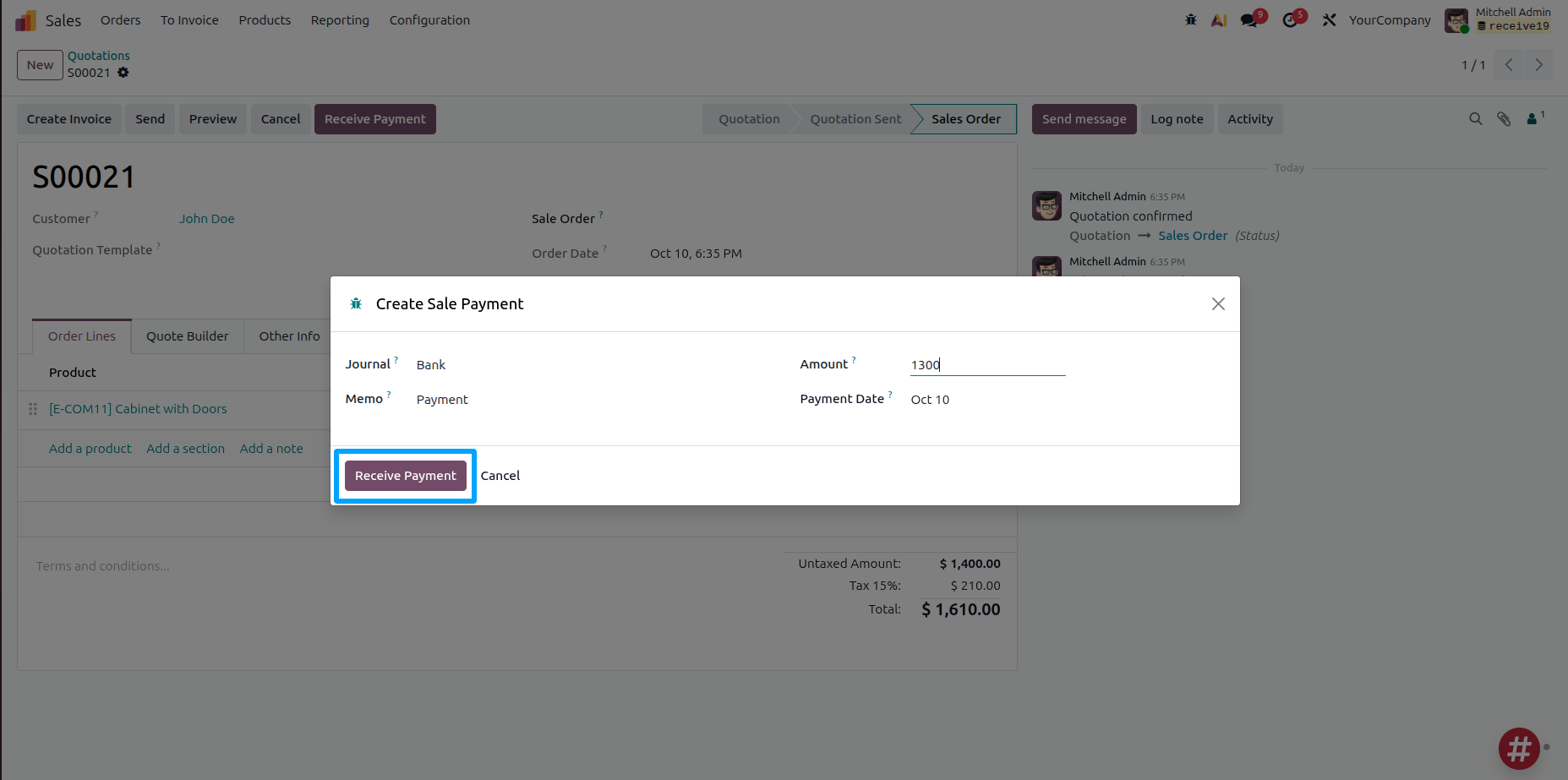Image resolution: width=1568 pixels, height=780 pixels.
Task: Open [E-COM11] Cabinet with Doors line
Action: (138, 409)
